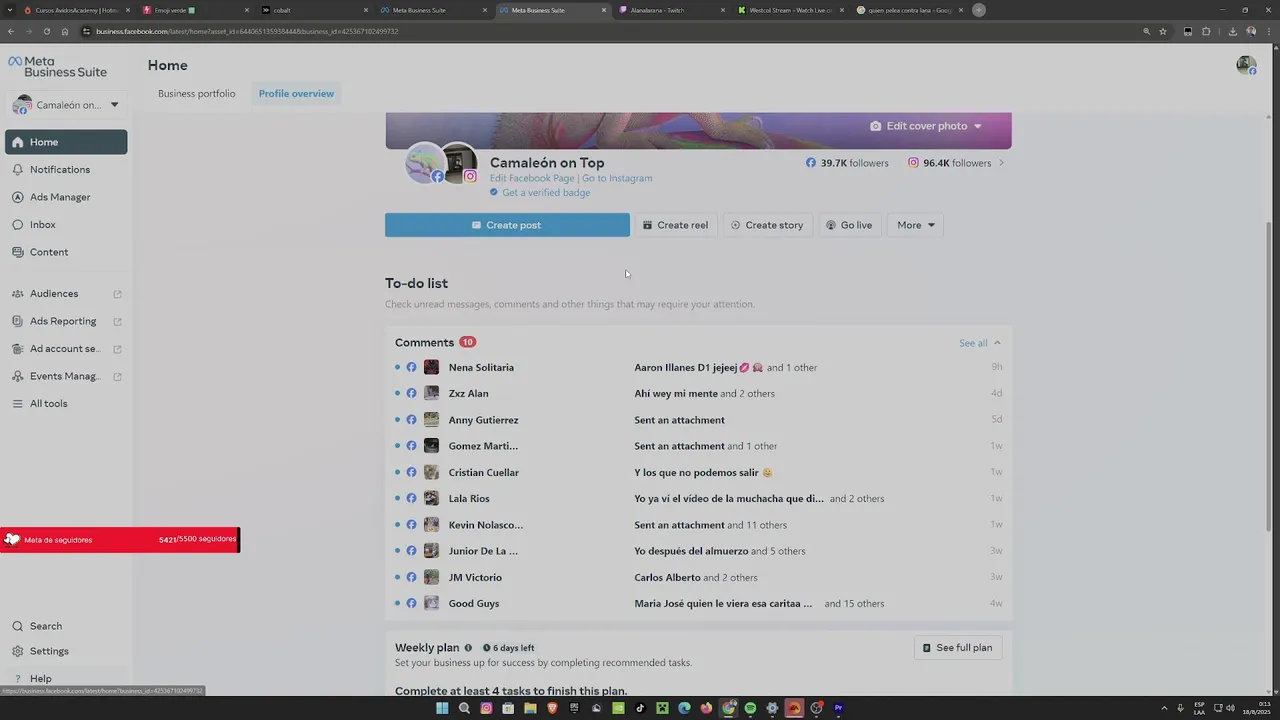Click the Instagram 96.4K followers icon

(x=913, y=163)
